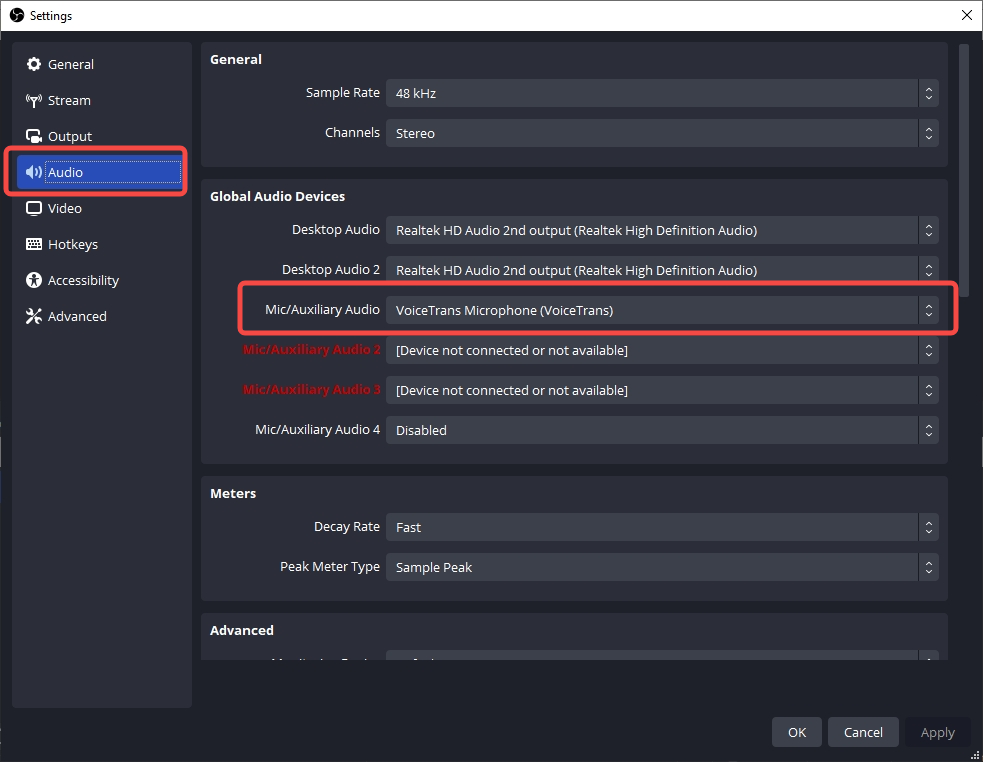
Task: Open the Sample Rate dropdown
Action: [662, 93]
